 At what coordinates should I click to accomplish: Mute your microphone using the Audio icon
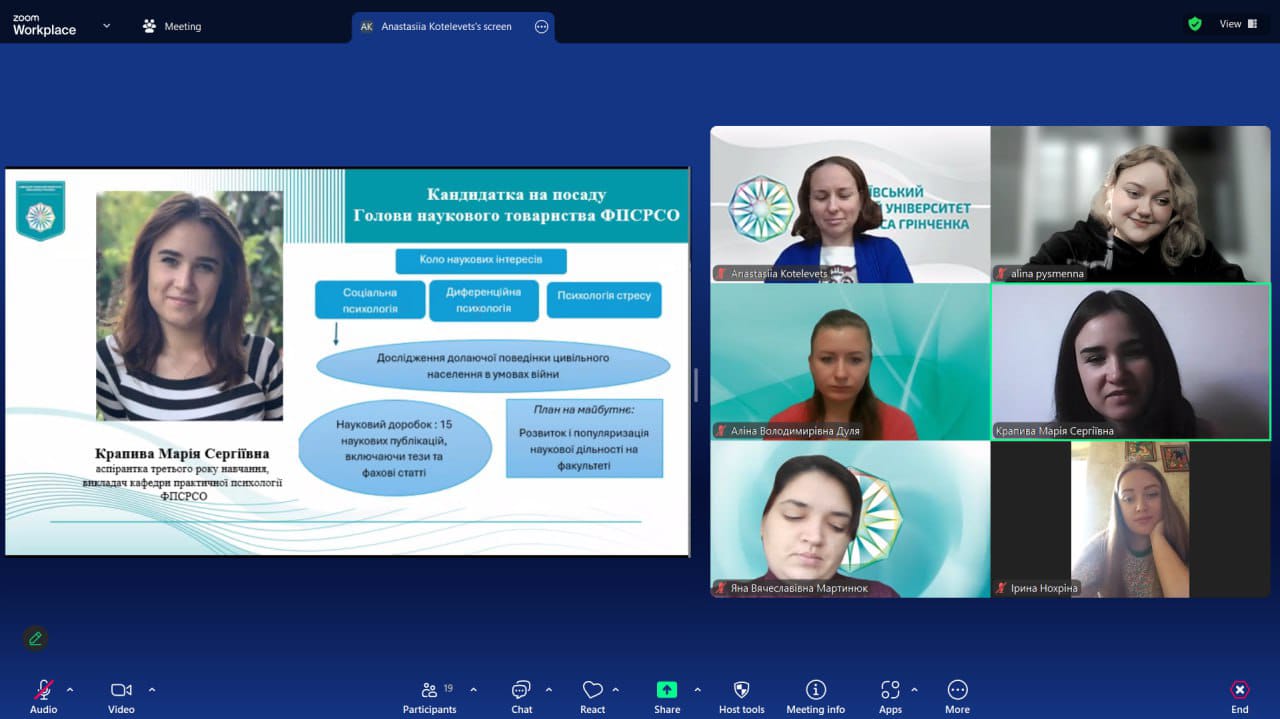point(42,690)
